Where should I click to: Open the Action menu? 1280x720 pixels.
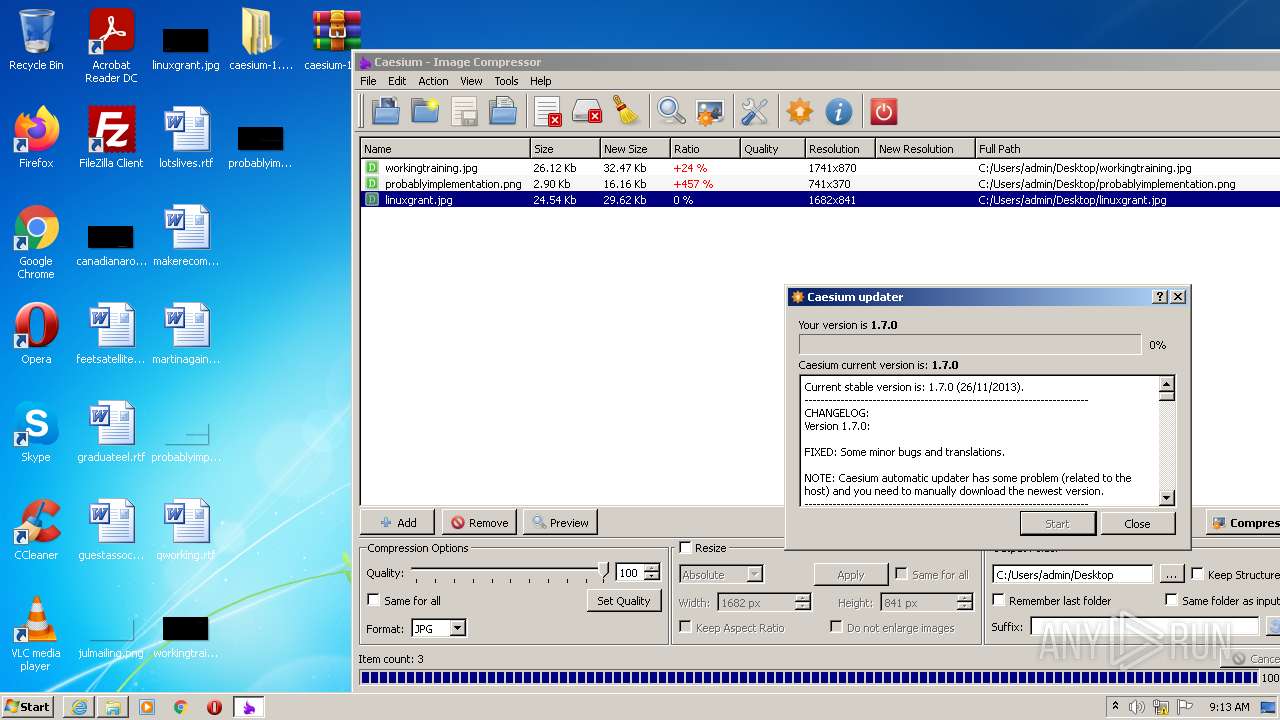tap(433, 81)
